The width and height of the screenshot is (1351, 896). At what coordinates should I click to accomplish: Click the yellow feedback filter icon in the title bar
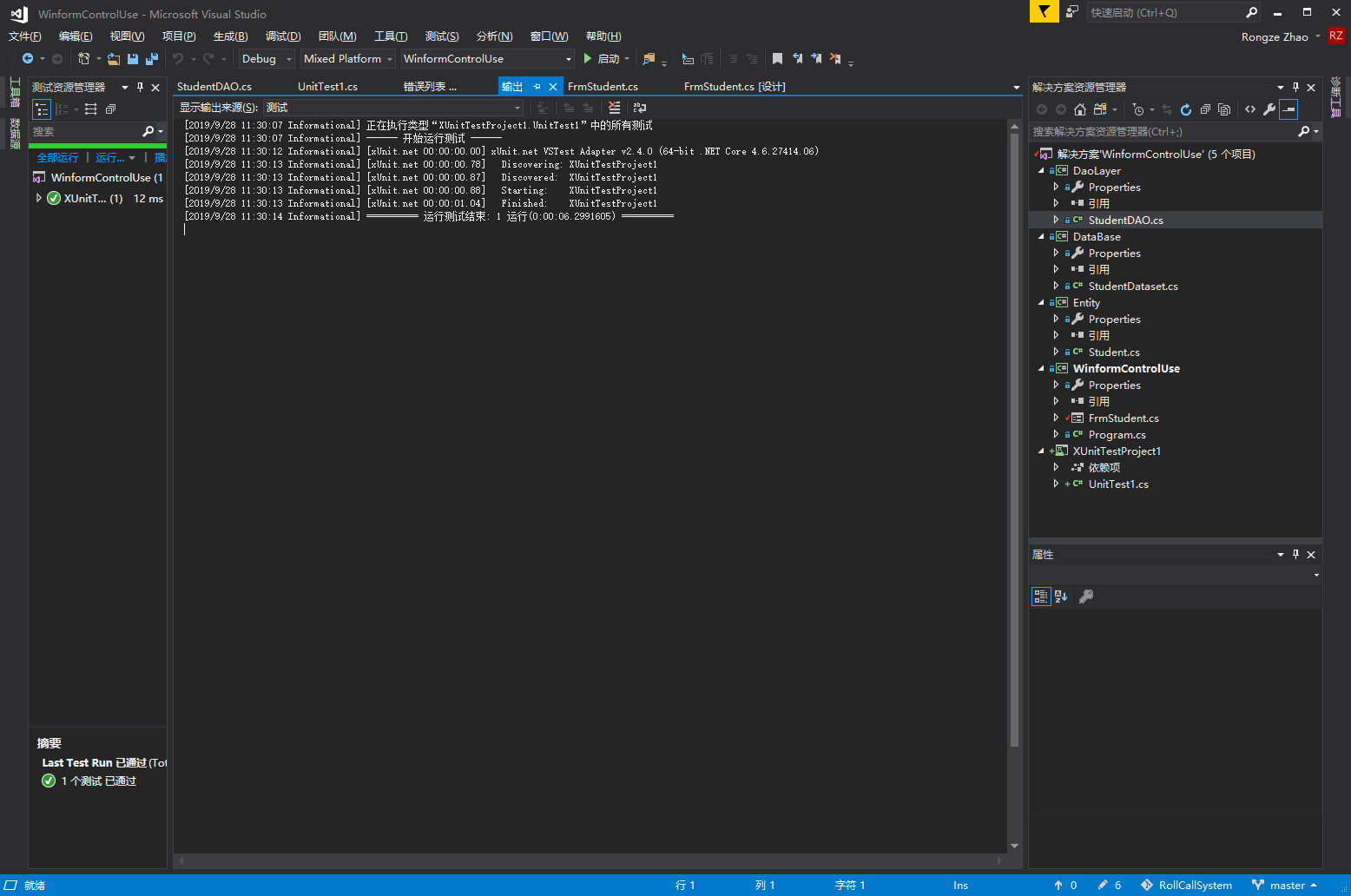(1044, 11)
